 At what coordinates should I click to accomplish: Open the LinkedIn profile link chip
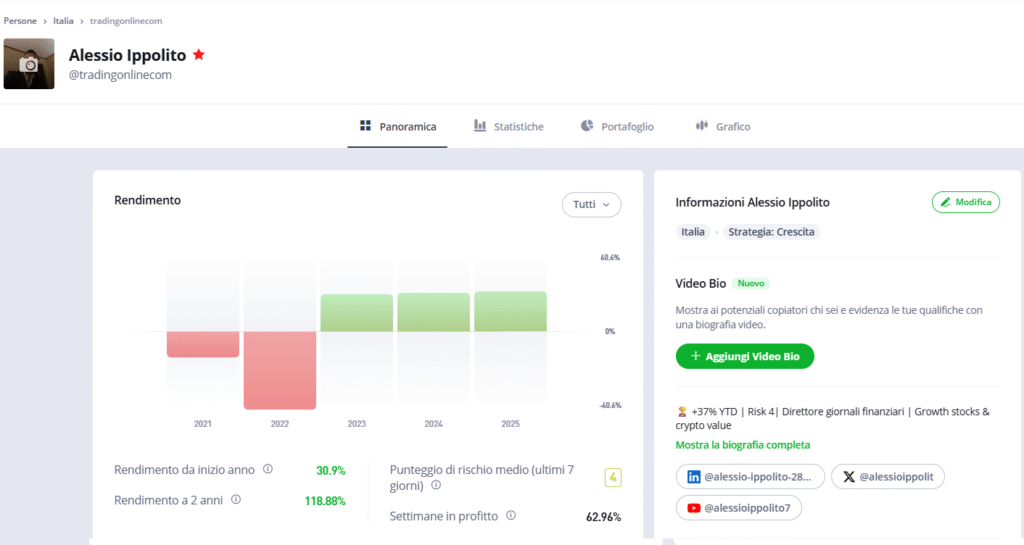coord(750,477)
